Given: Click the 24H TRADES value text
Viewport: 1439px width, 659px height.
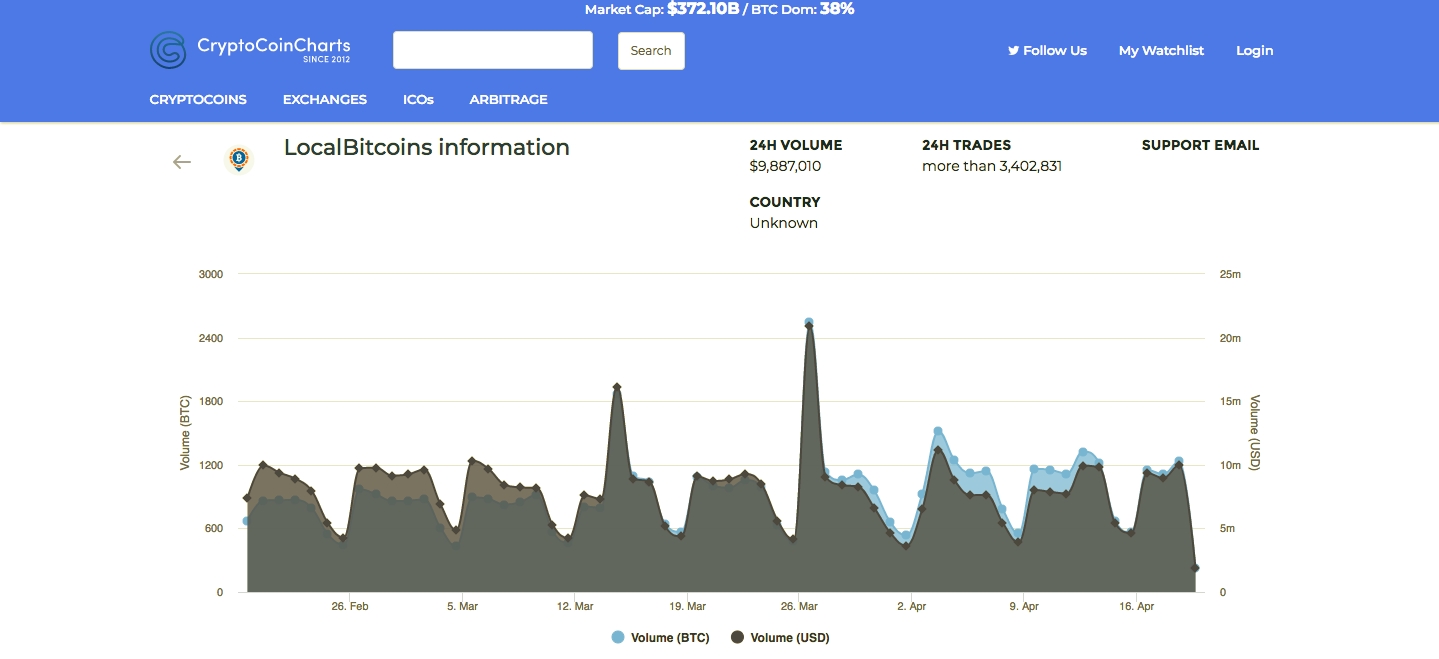Looking at the screenshot, I should (x=992, y=166).
